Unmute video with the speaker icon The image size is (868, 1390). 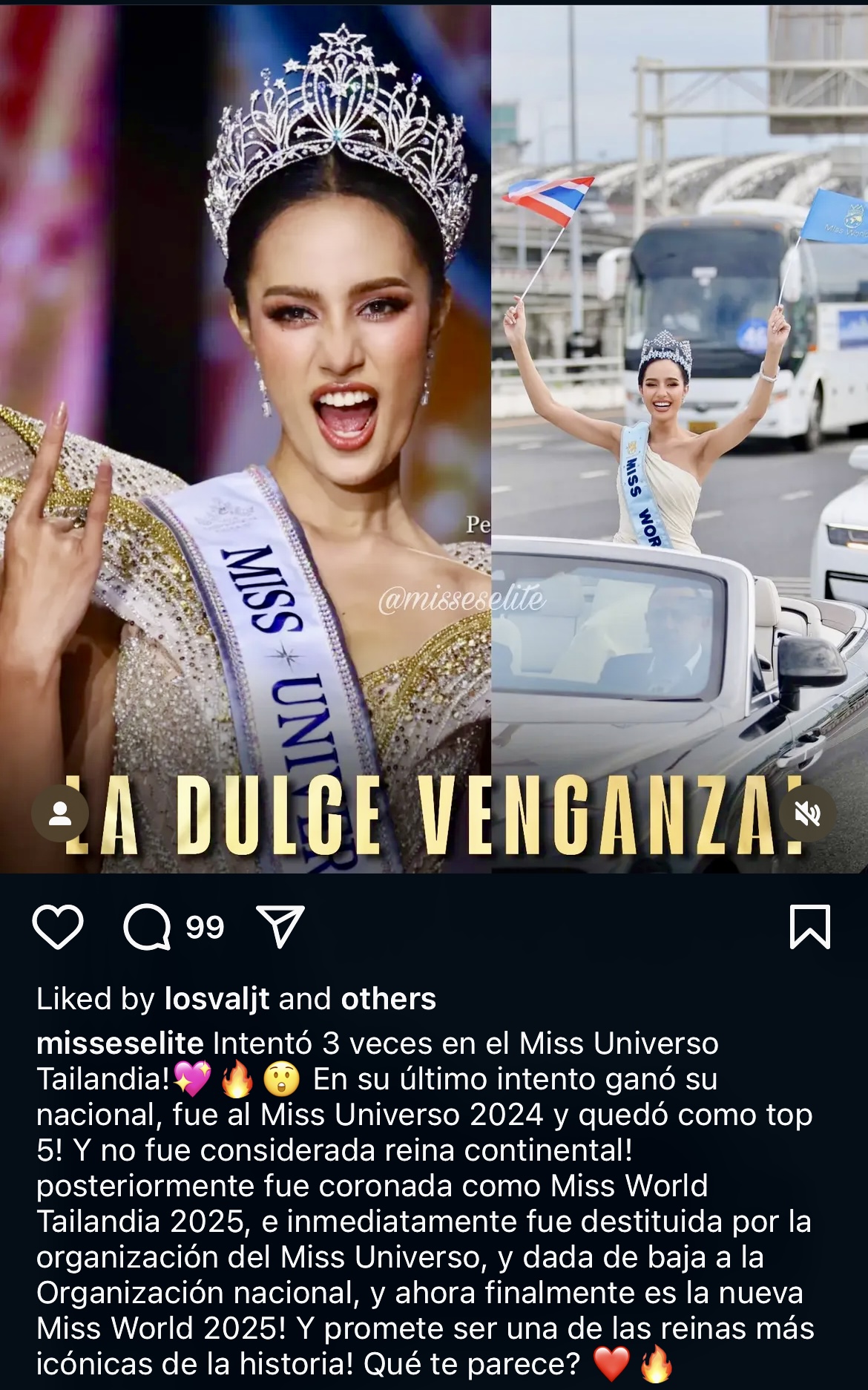pos(807,813)
